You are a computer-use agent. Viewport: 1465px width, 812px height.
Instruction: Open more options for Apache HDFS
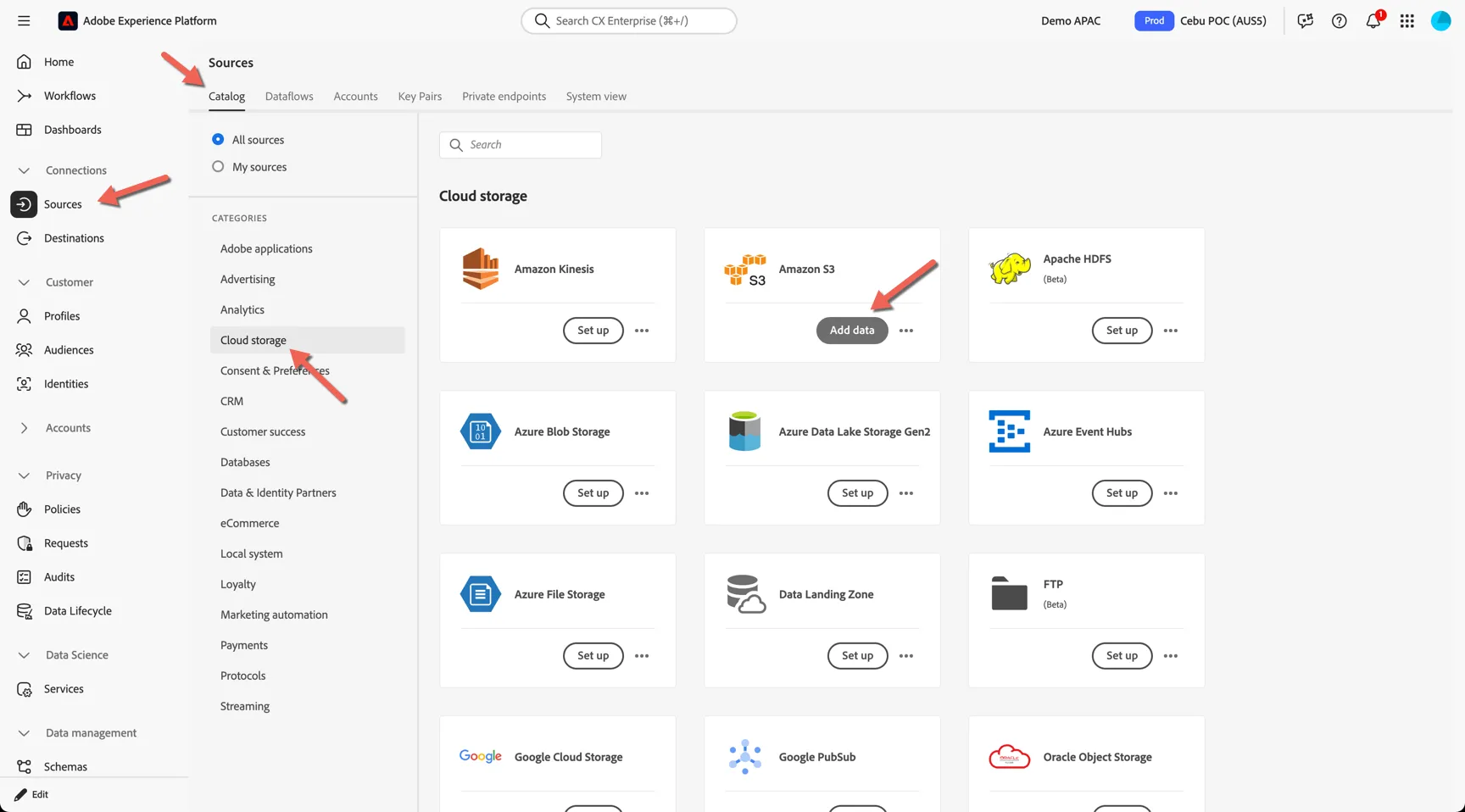point(1171,331)
